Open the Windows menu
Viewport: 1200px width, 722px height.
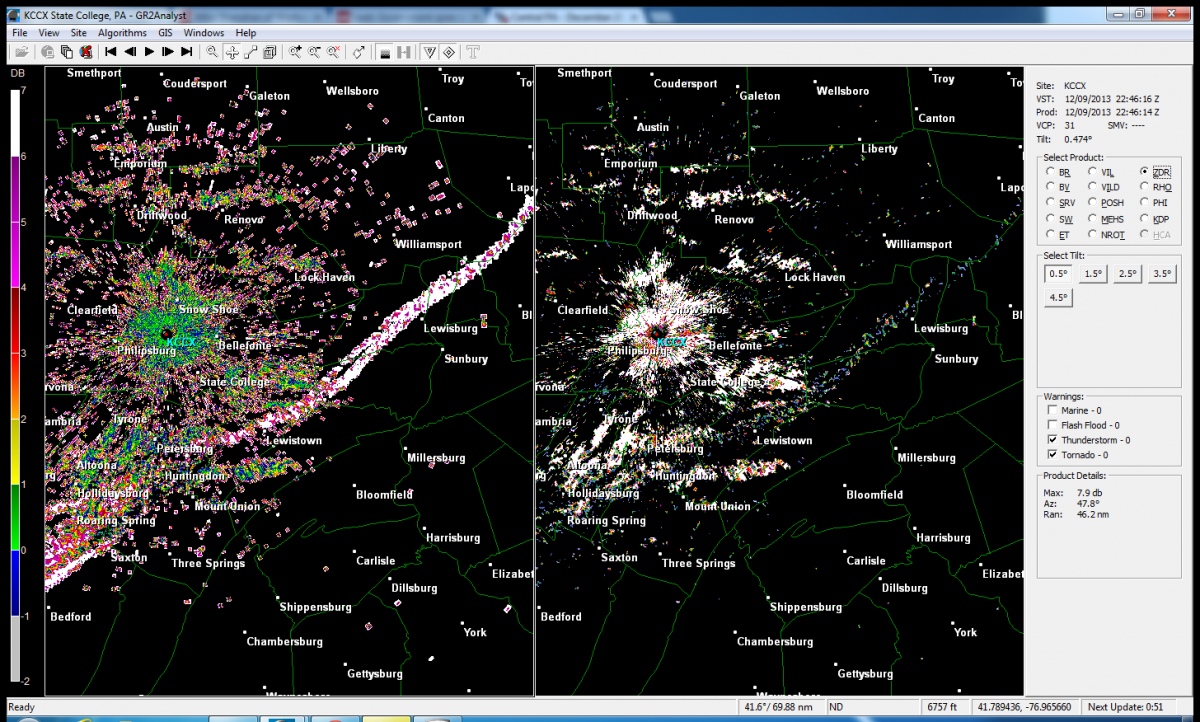(x=204, y=33)
